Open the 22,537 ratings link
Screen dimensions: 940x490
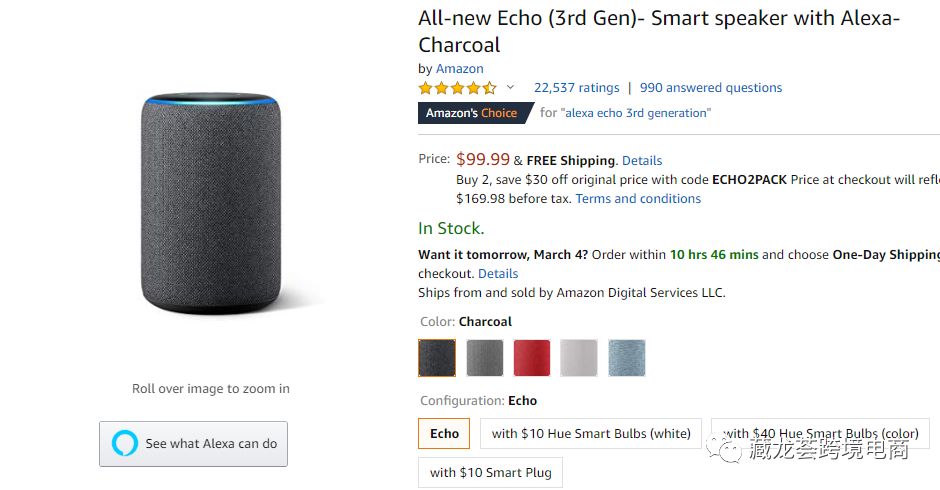click(x=576, y=88)
